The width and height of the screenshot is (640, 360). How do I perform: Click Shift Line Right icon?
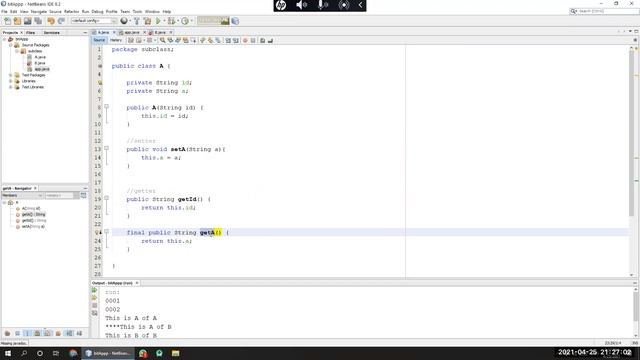point(236,40)
